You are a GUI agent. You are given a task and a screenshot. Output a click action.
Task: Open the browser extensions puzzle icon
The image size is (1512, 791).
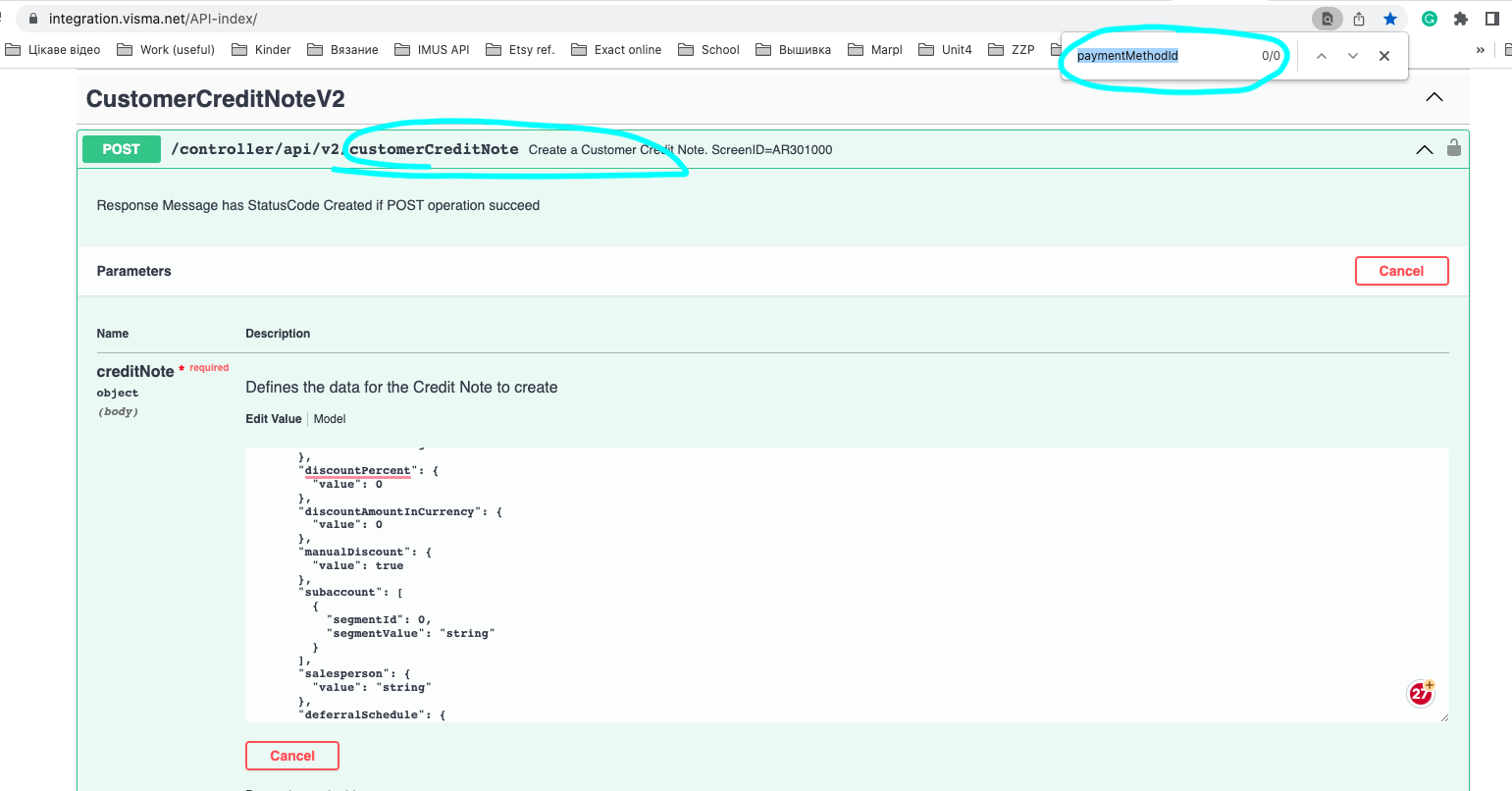pos(1461,17)
